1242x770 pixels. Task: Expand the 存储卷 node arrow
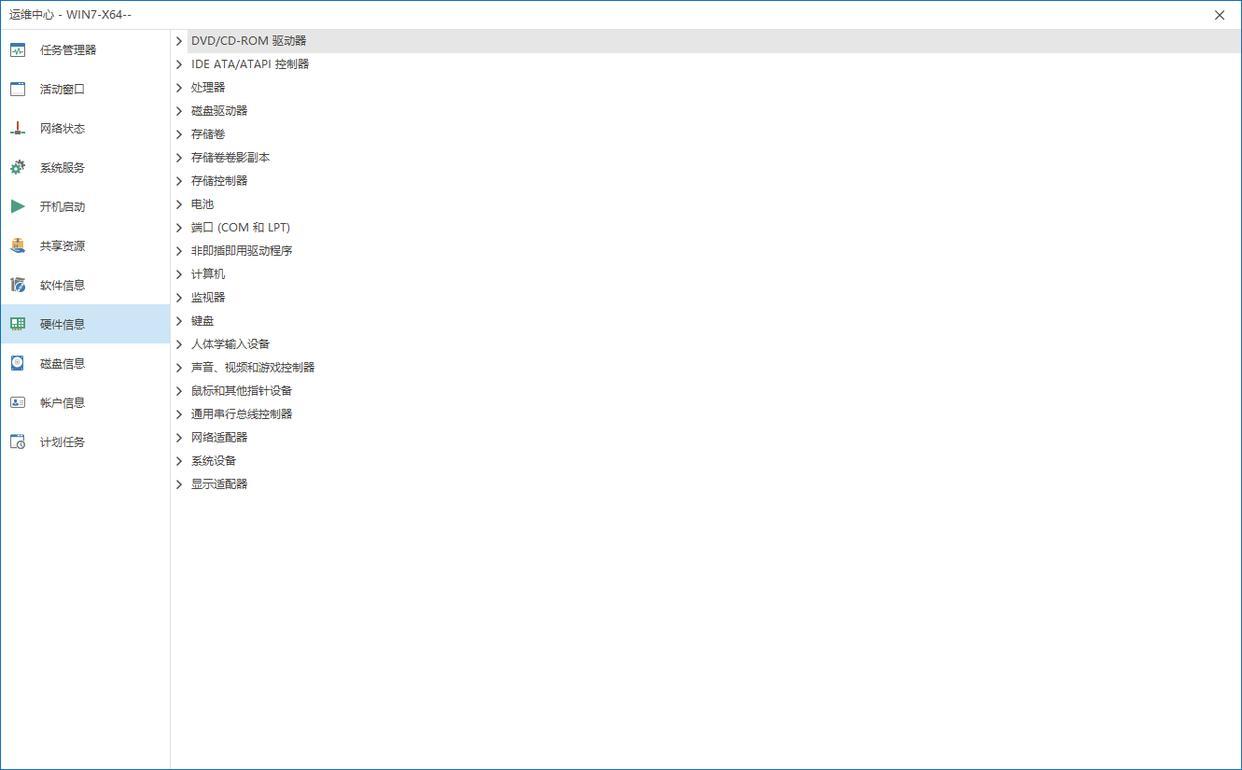pos(179,134)
